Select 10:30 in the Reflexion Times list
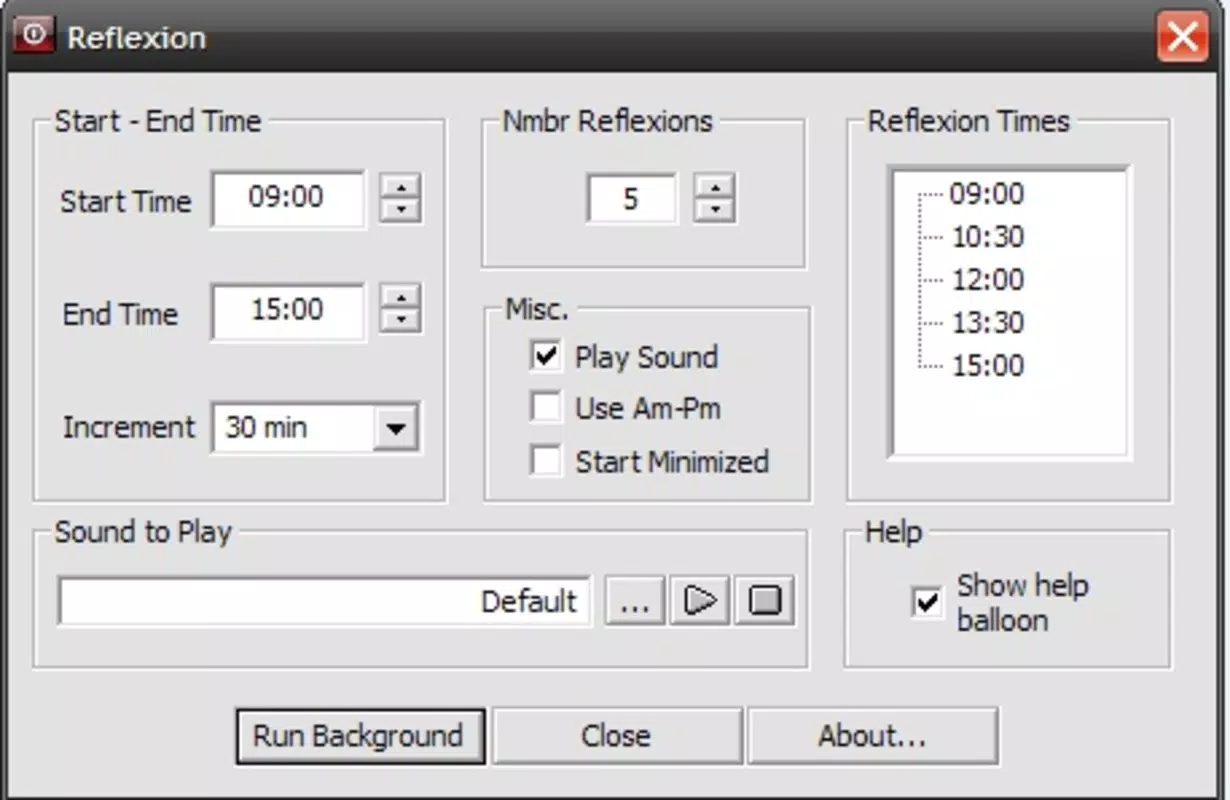This screenshot has height=800, width=1230. pyautogui.click(x=988, y=237)
